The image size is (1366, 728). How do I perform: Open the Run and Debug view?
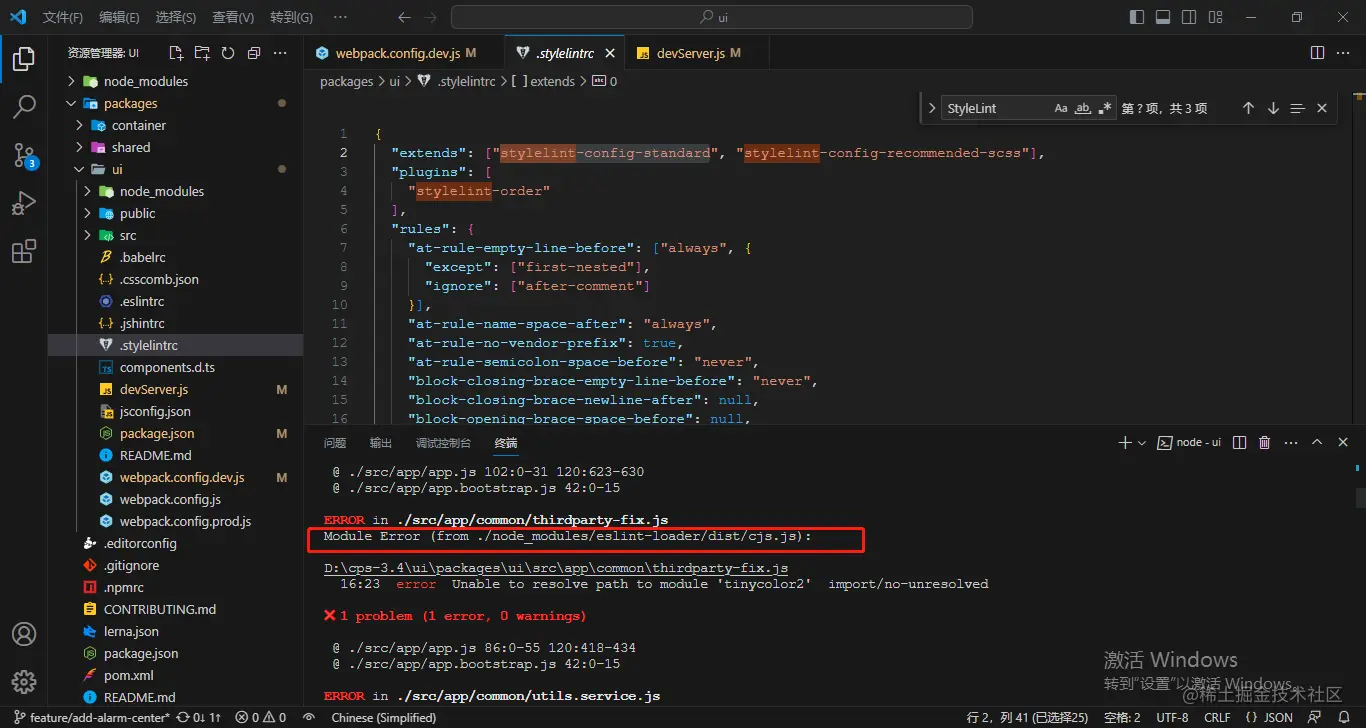pos(24,203)
